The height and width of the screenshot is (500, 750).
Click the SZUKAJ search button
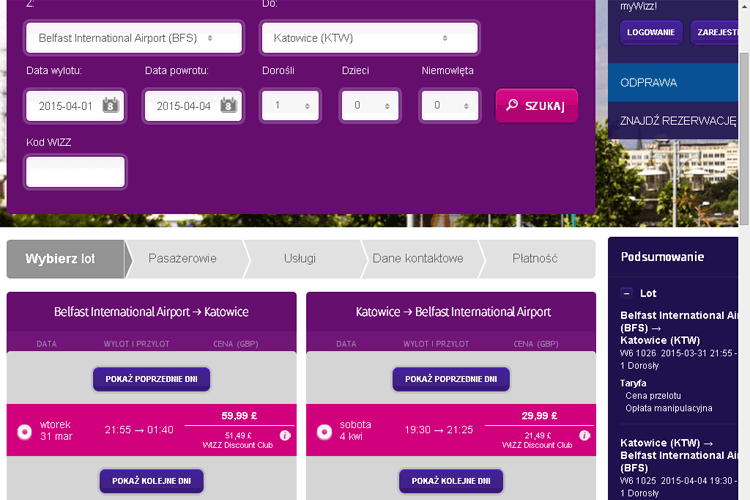537,106
